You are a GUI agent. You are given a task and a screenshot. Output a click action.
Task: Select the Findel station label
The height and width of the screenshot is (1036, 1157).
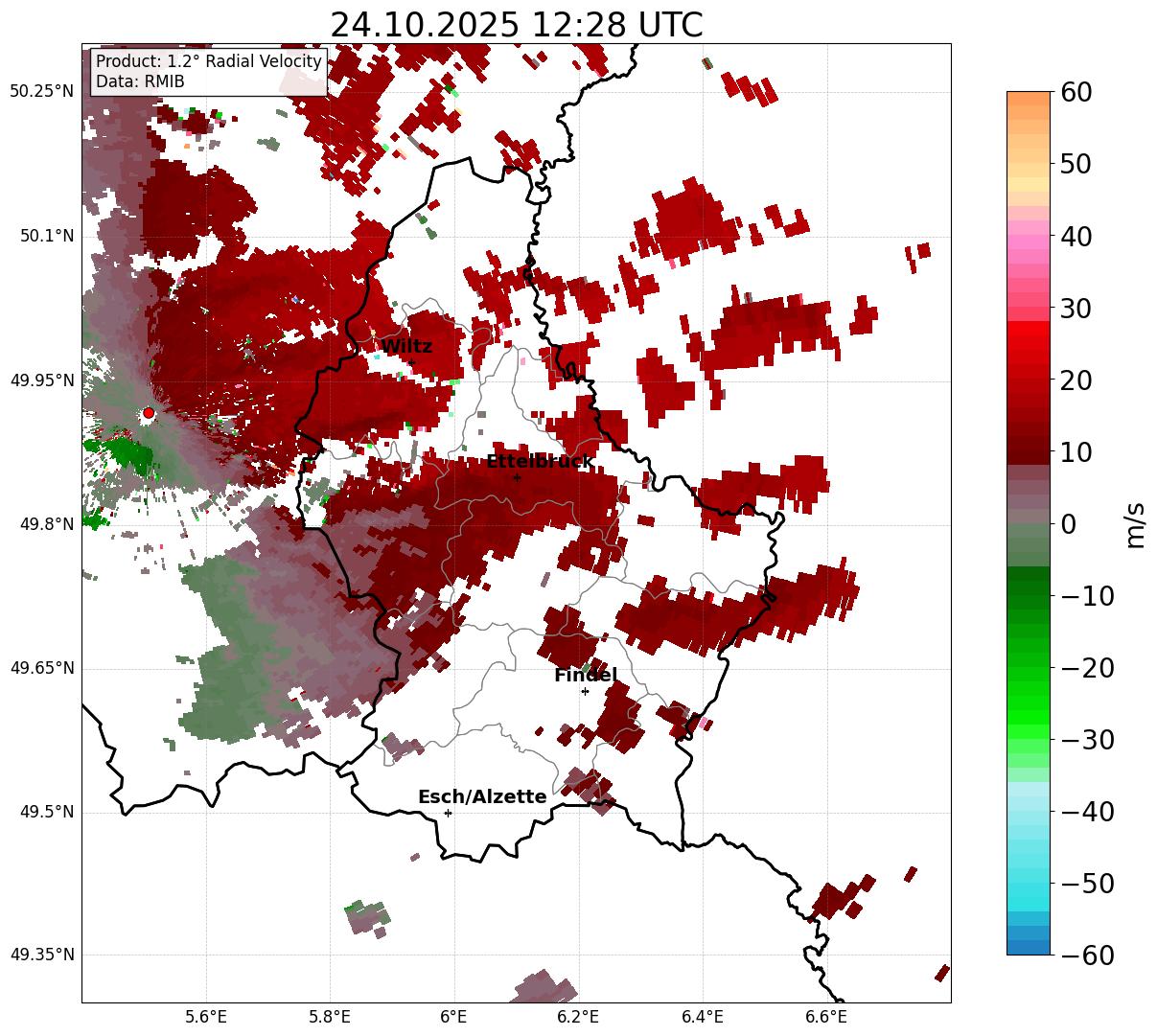(586, 676)
